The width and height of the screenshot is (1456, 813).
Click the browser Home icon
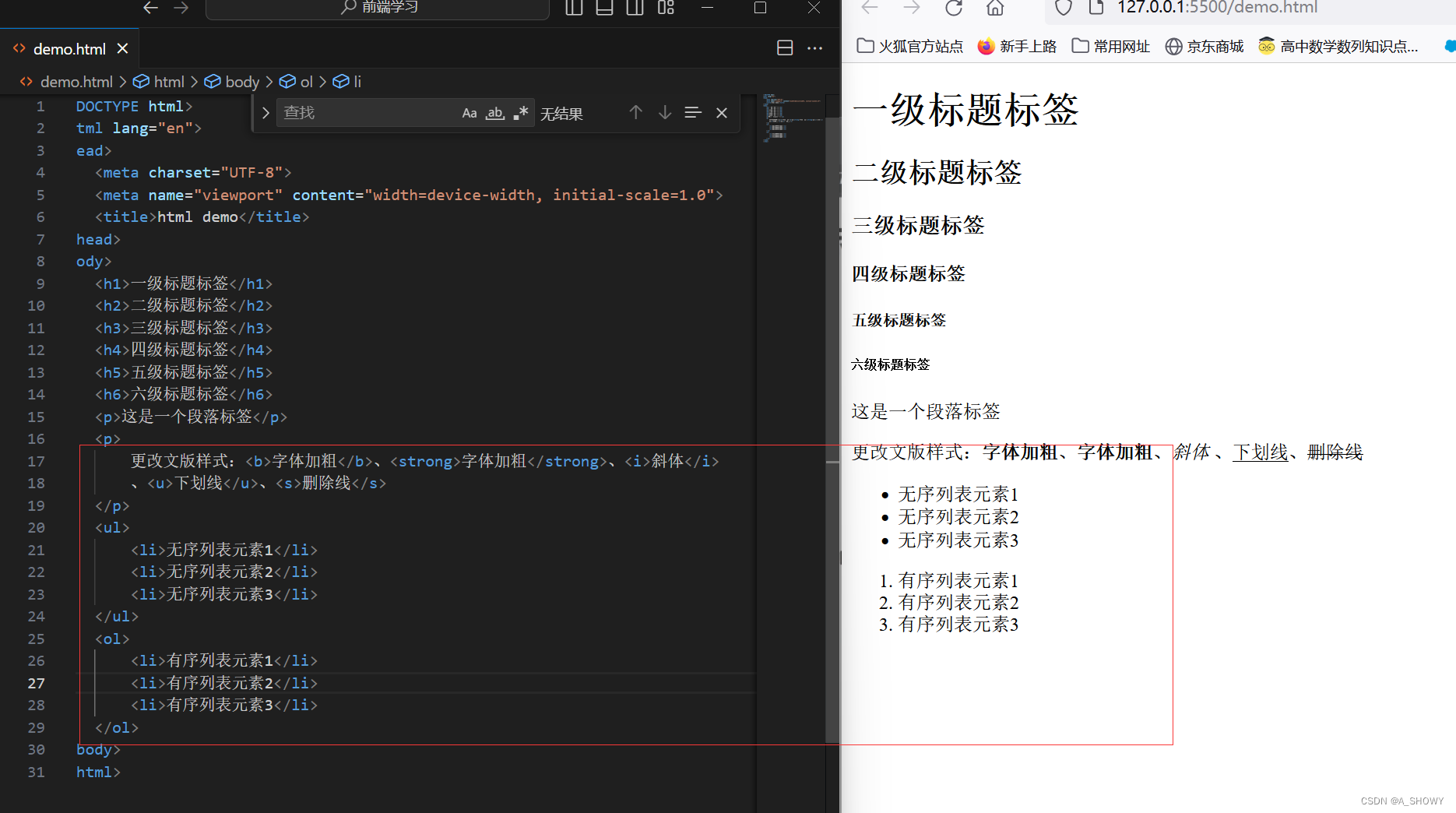tap(994, 9)
